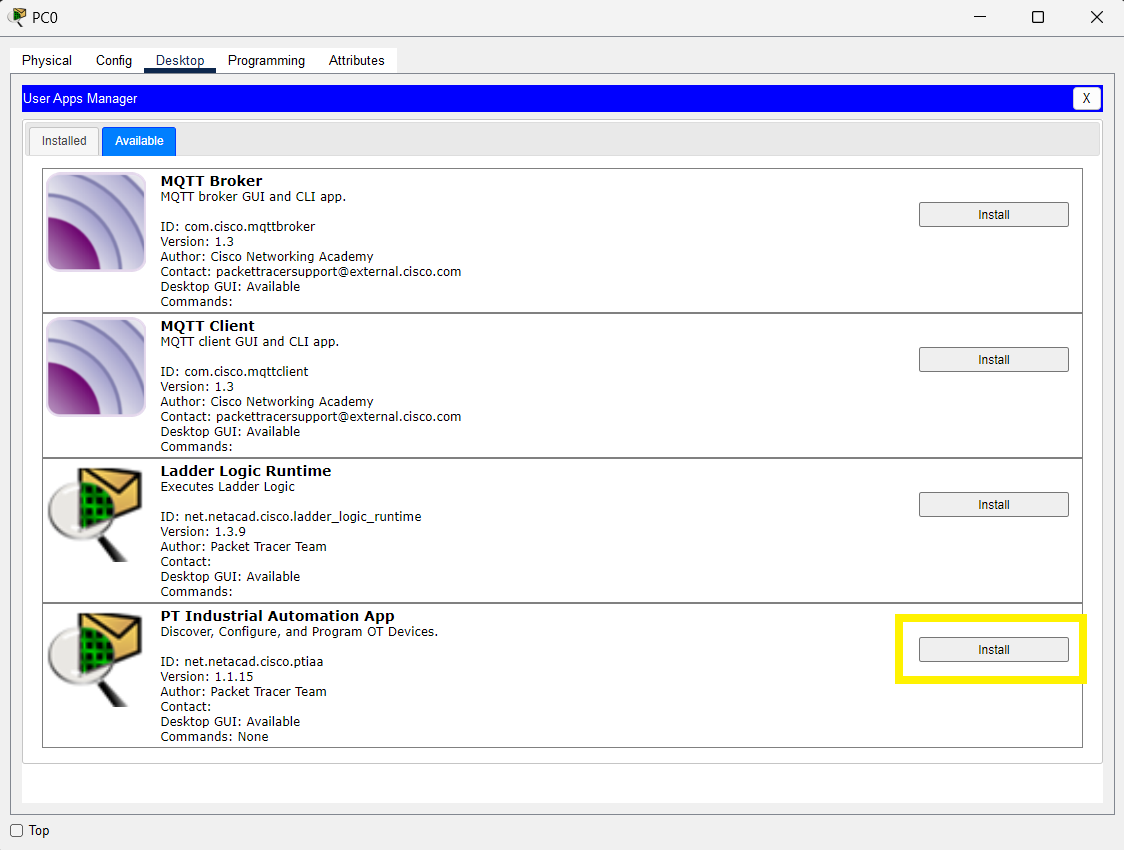Install Ladder Logic Runtime
1124x850 pixels.
(993, 505)
